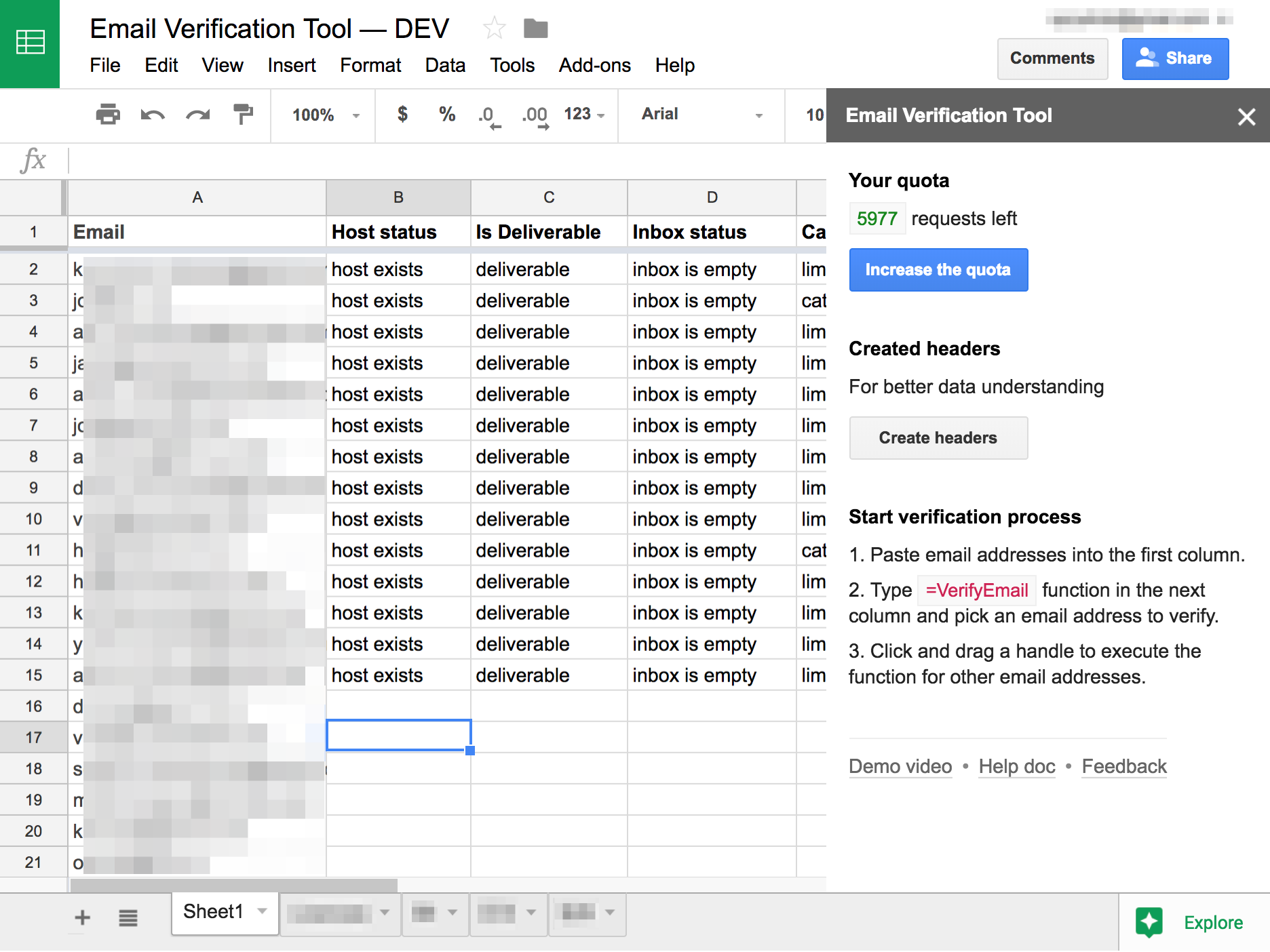Viewport: 1270px width, 952px height.
Task: Open the Edit menu
Action: [161, 65]
